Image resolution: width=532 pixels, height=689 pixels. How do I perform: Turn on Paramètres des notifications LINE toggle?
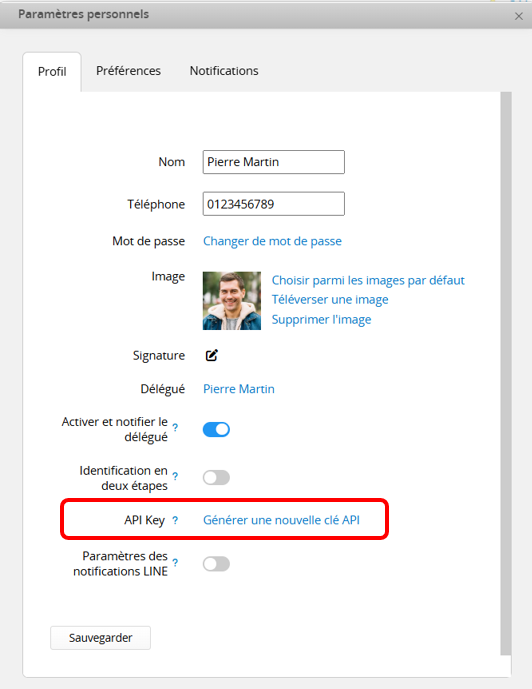[x=216, y=564]
